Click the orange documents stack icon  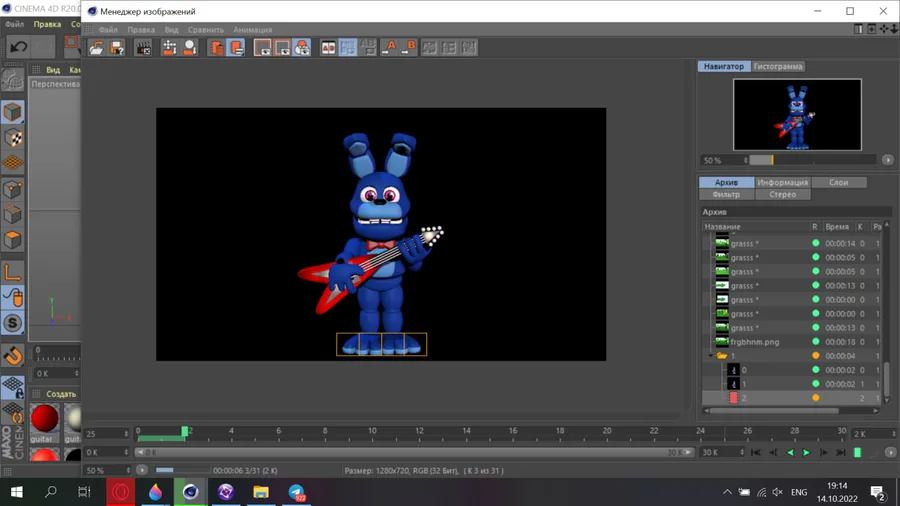click(216, 48)
